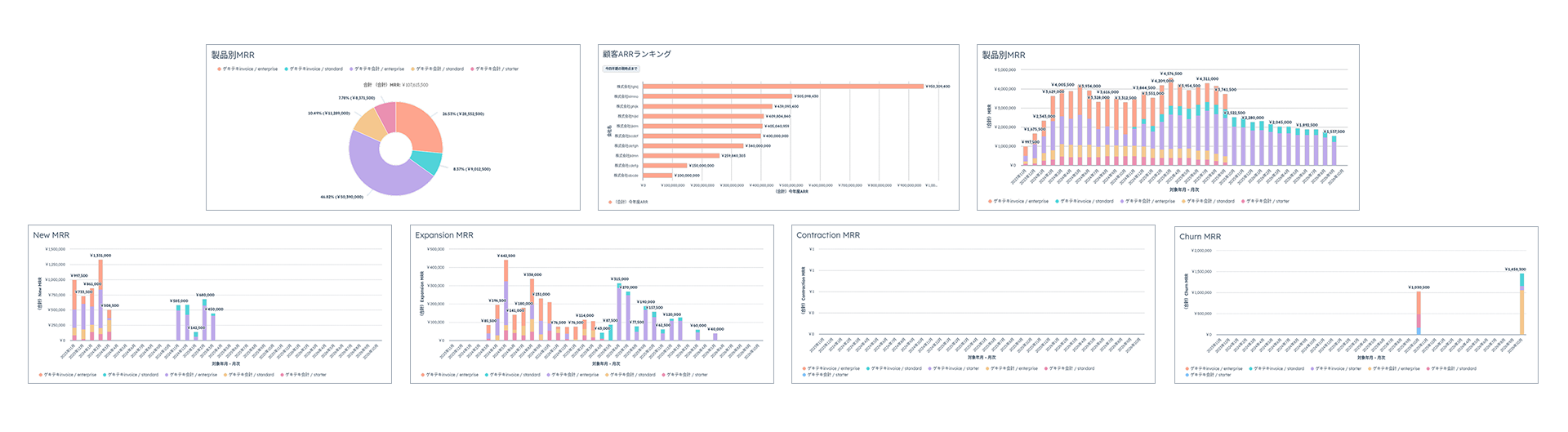Toggle ゲキテキinvoice / standard legend in donut chart

tap(314, 69)
